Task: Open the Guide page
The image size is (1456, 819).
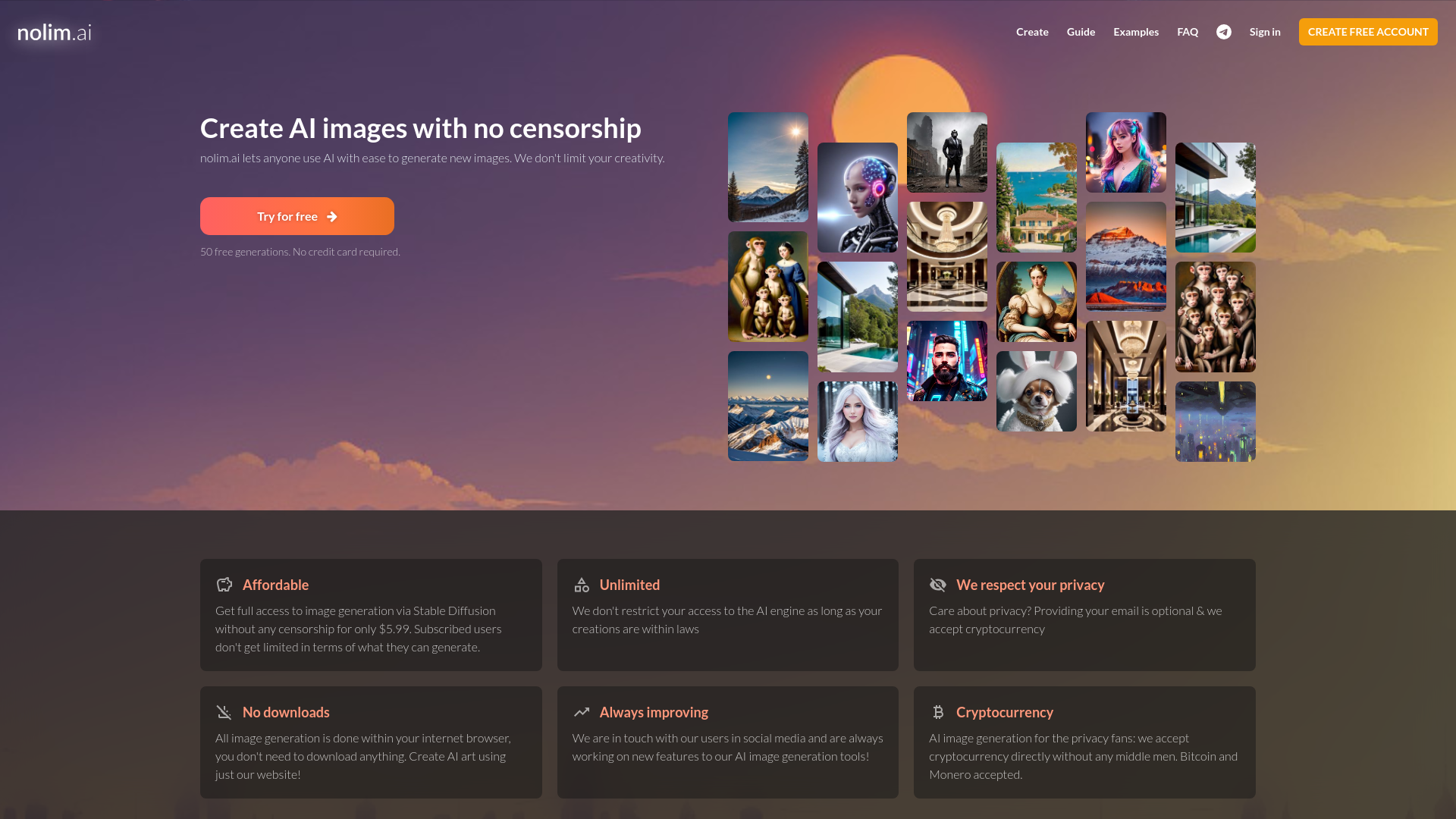Action: [x=1081, y=32]
